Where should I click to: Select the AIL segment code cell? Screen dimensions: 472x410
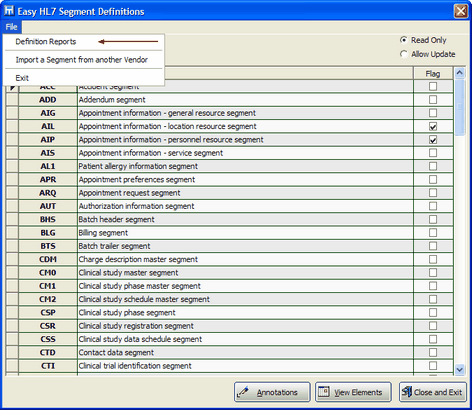tap(48, 126)
